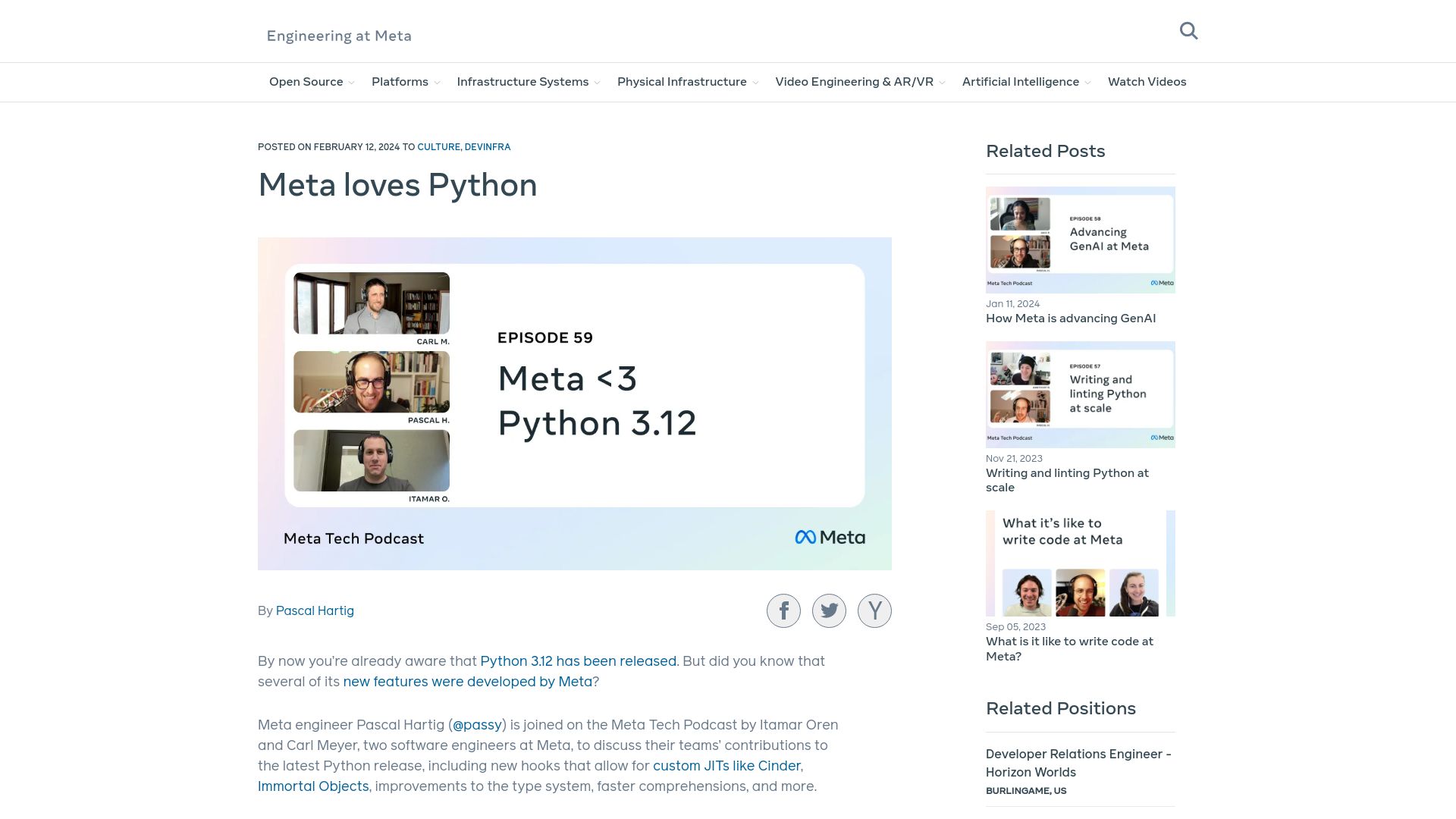Open the DEVINFRA category link

[488, 147]
